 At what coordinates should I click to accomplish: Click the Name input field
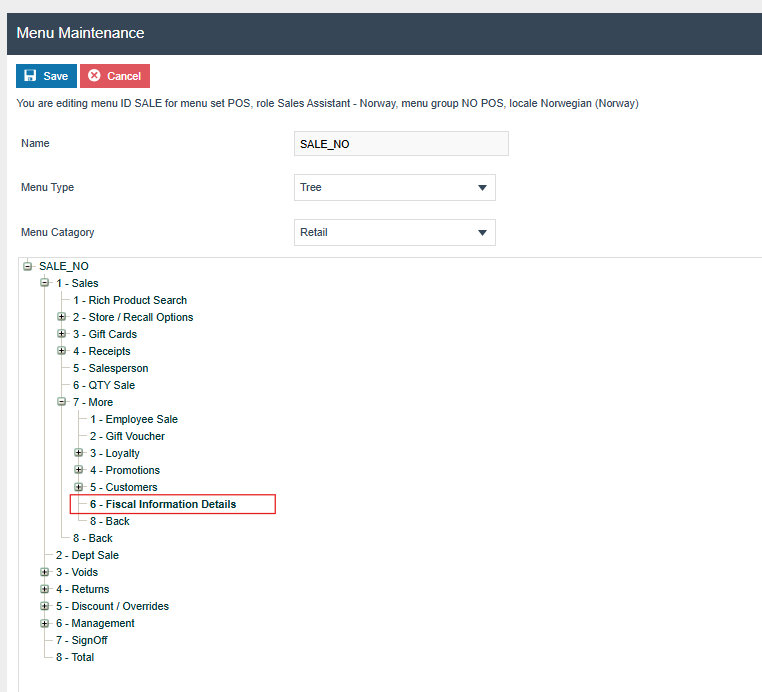click(401, 144)
